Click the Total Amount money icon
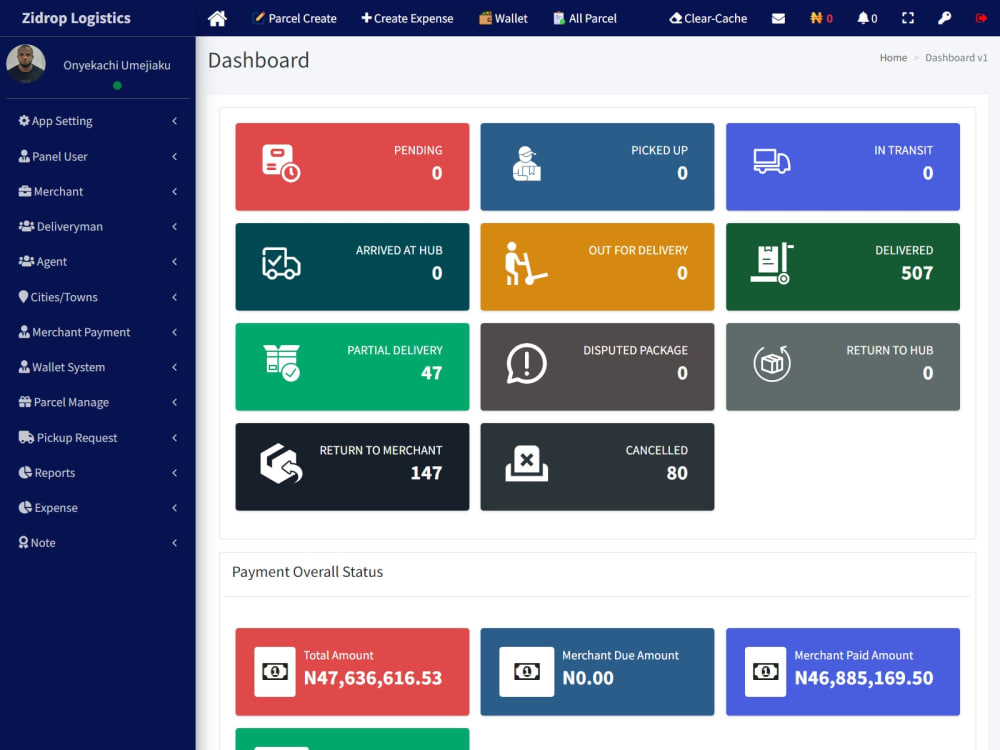 pos(275,672)
